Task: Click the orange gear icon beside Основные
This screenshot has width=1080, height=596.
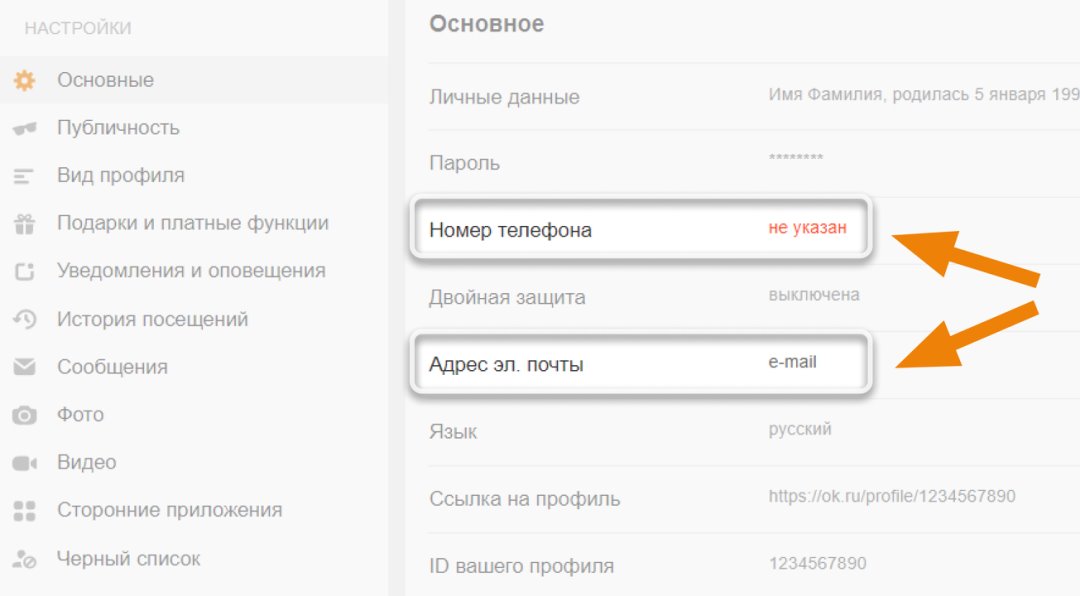Action: click(24, 80)
